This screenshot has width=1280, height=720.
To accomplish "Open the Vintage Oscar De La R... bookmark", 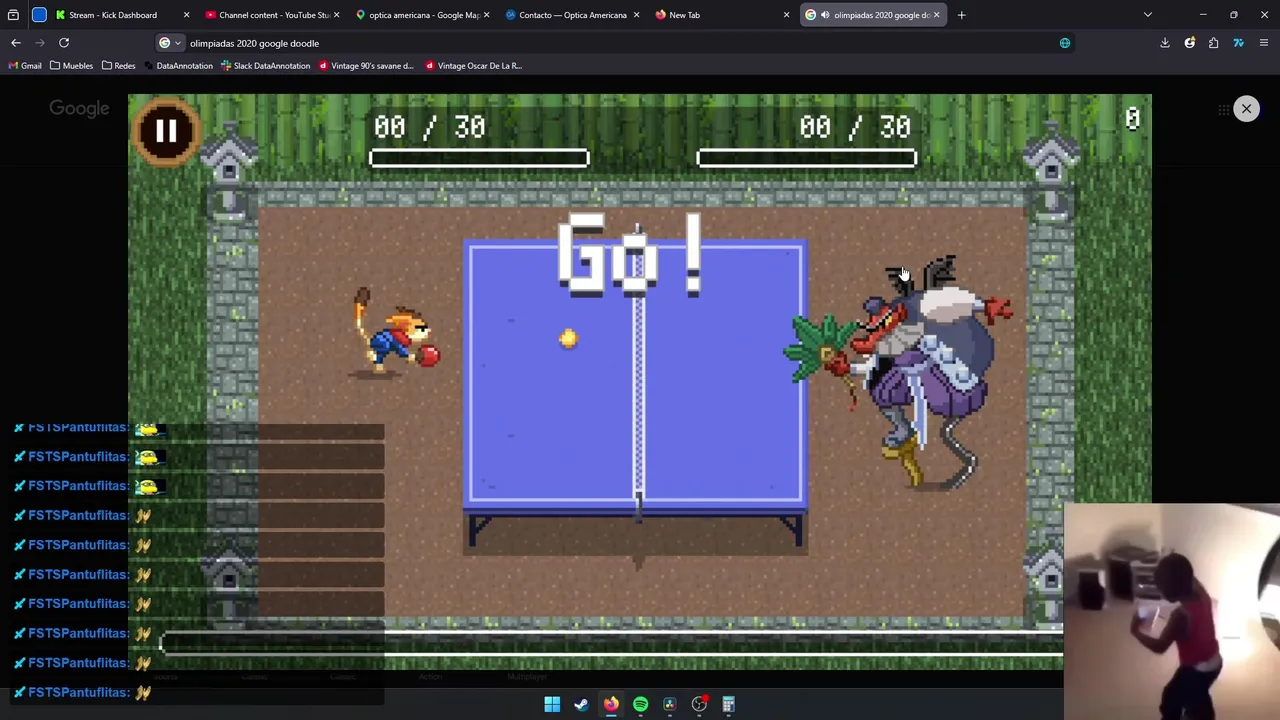I will pyautogui.click(x=473, y=66).
